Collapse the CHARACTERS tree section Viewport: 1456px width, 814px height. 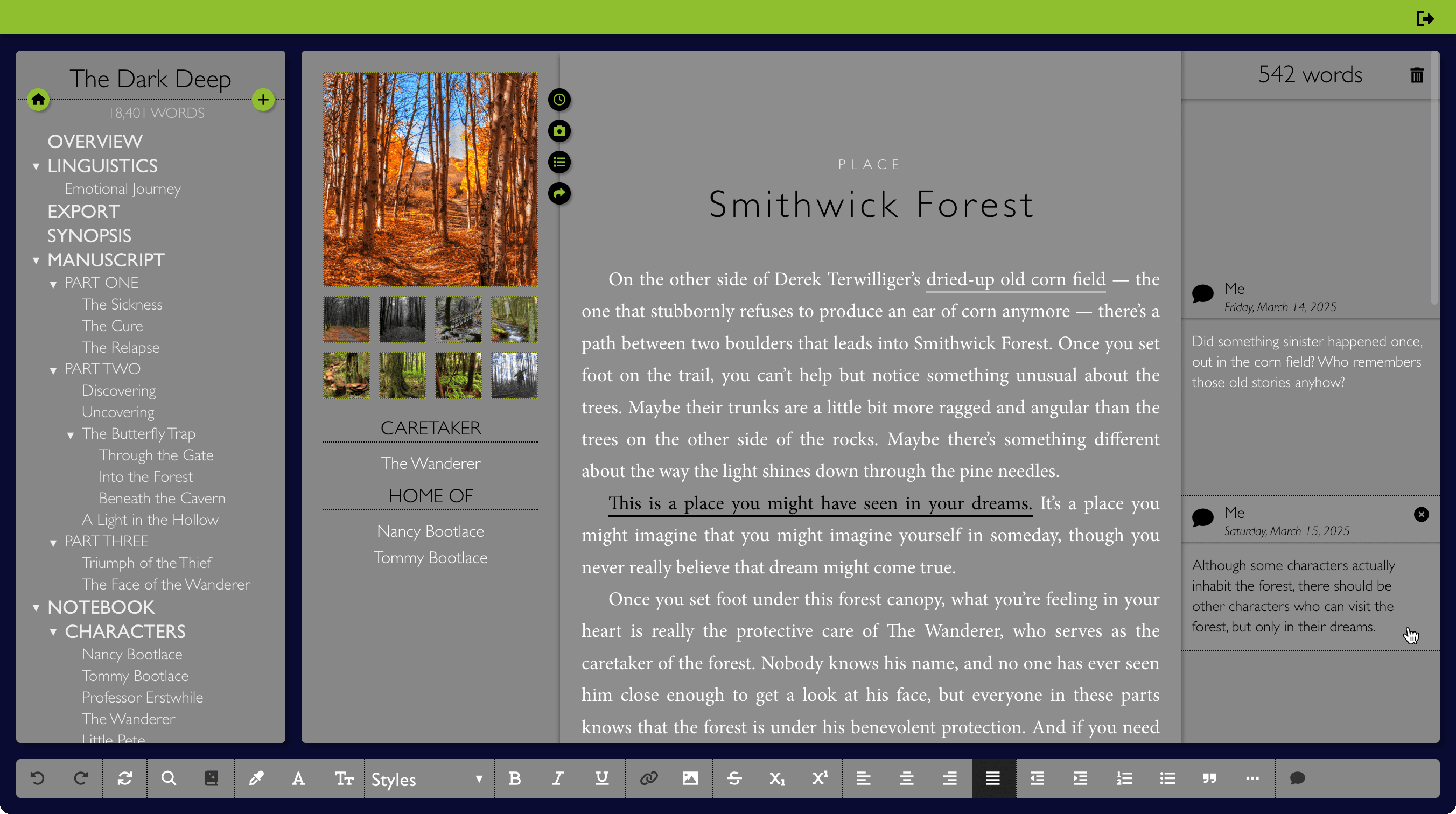[54, 632]
